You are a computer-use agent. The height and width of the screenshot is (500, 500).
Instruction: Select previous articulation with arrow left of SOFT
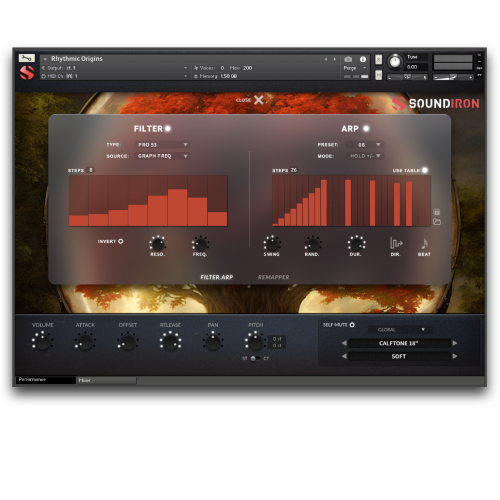pyautogui.click(x=344, y=356)
